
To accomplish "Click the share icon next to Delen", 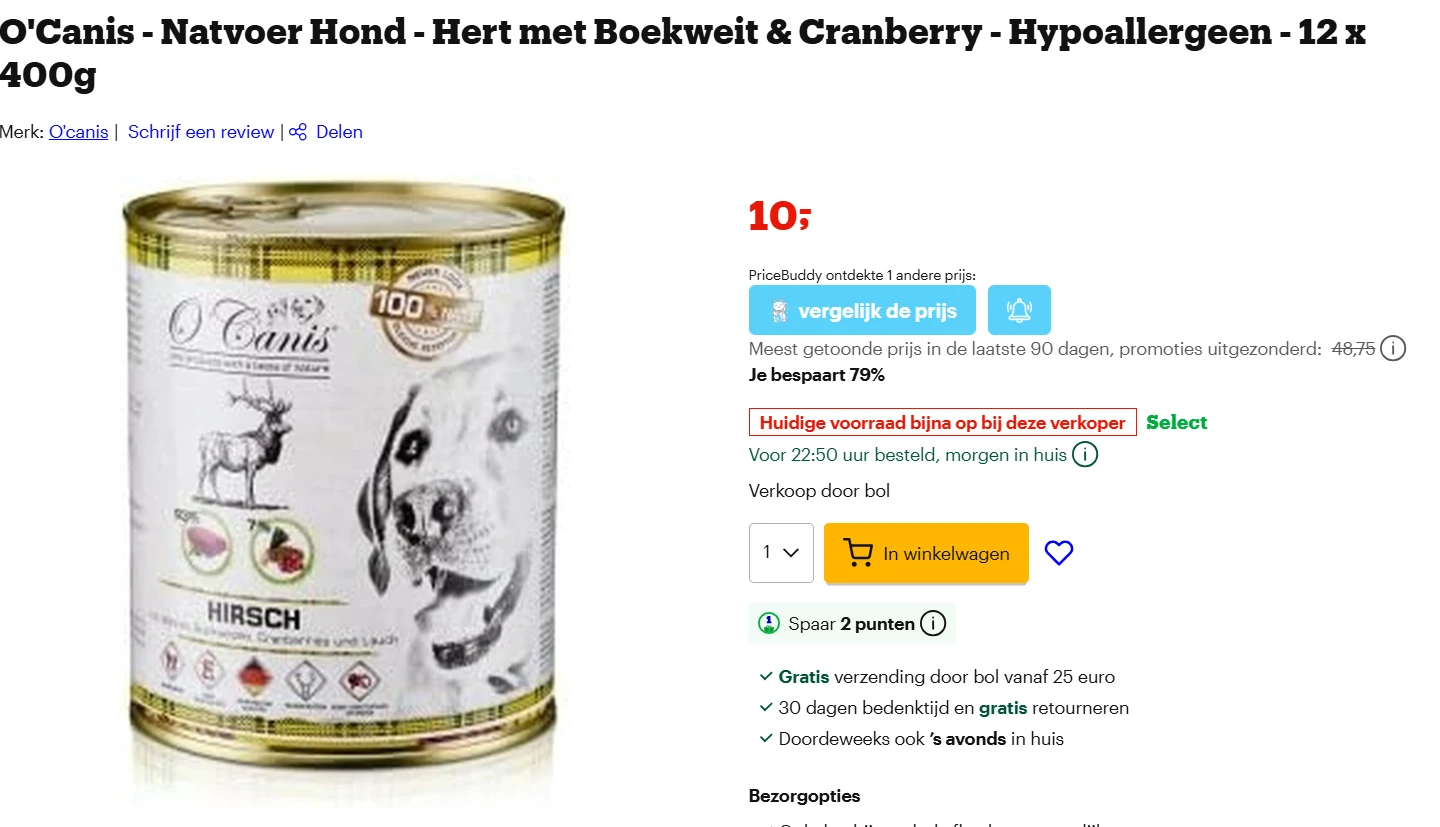I will (298, 132).
